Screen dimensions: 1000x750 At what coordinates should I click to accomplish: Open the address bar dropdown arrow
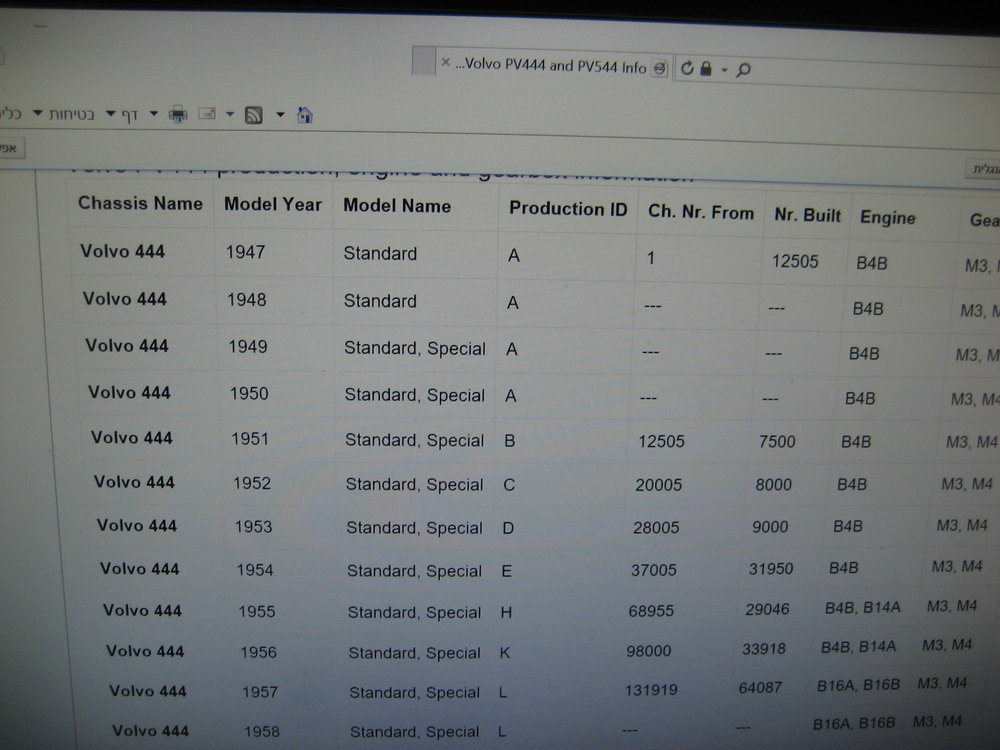[724, 70]
